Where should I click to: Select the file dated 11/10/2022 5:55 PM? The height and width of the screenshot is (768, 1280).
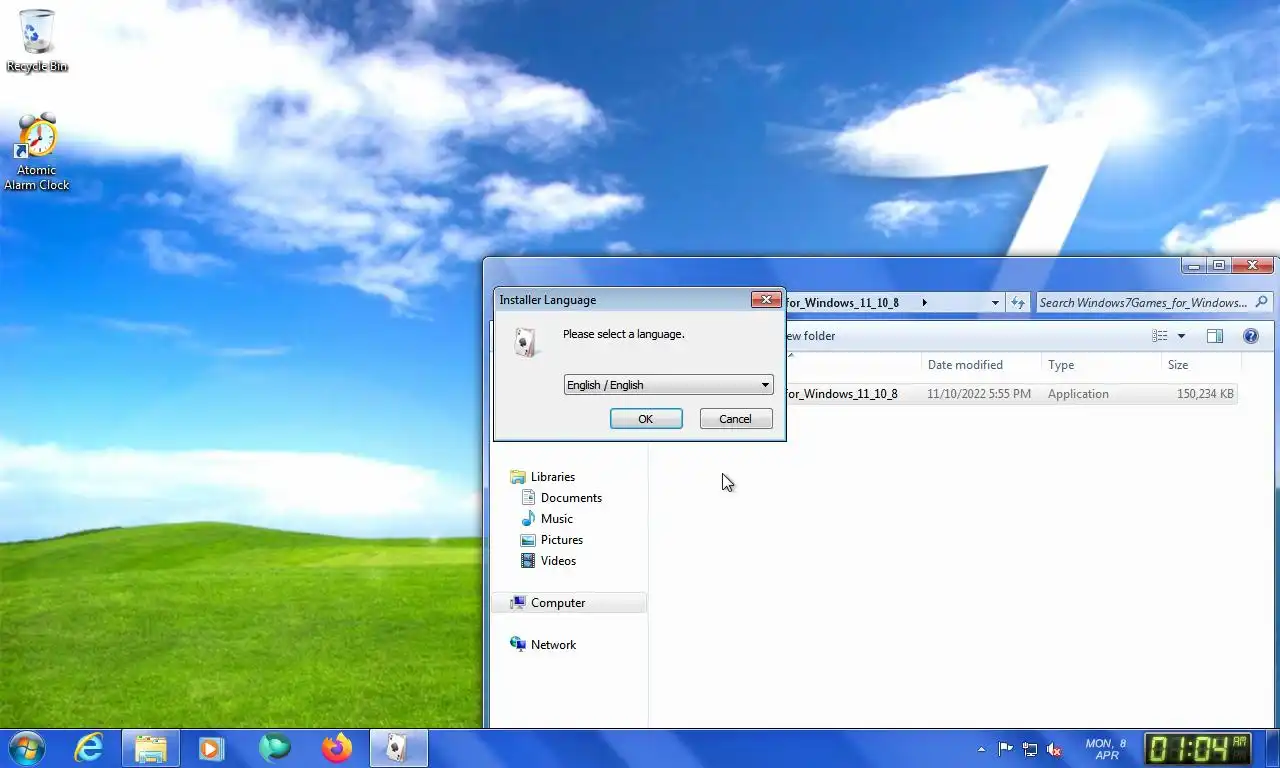pyautogui.click(x=979, y=394)
